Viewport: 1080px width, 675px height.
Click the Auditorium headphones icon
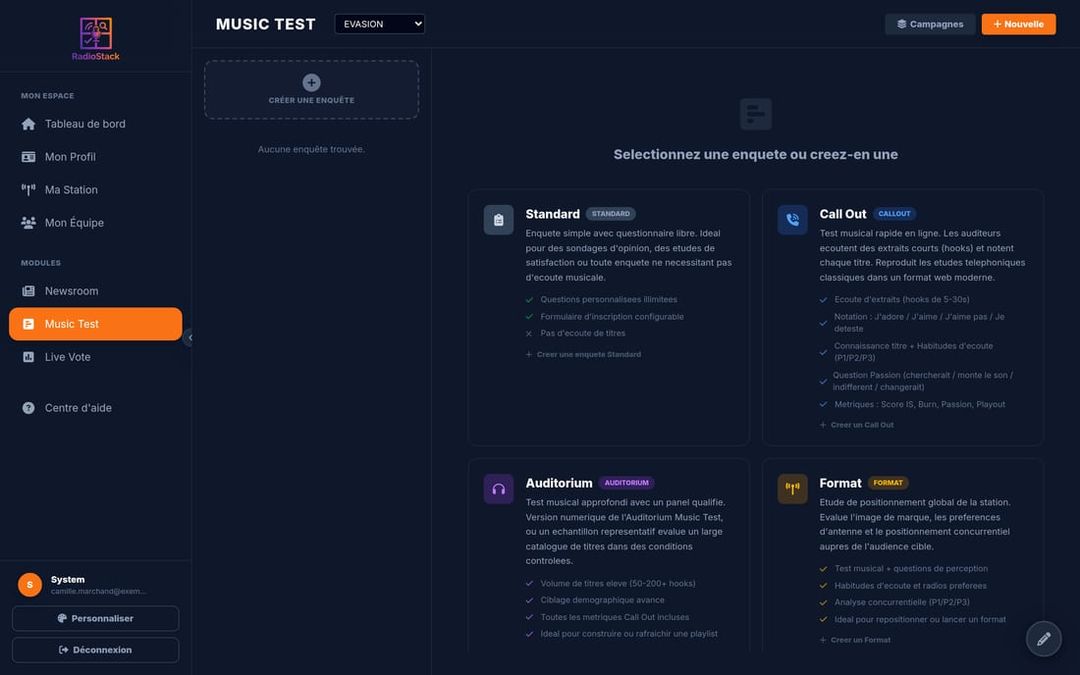499,489
